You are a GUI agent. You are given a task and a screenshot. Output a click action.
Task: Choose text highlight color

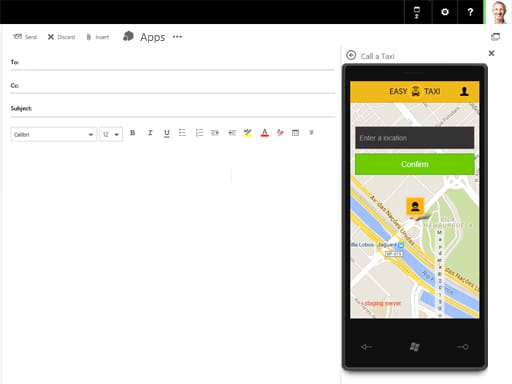point(248,133)
